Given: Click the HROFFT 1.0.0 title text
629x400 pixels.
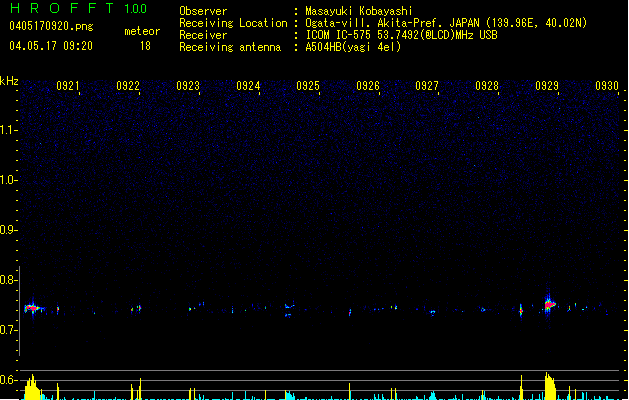Looking at the screenshot, I should point(78,8).
